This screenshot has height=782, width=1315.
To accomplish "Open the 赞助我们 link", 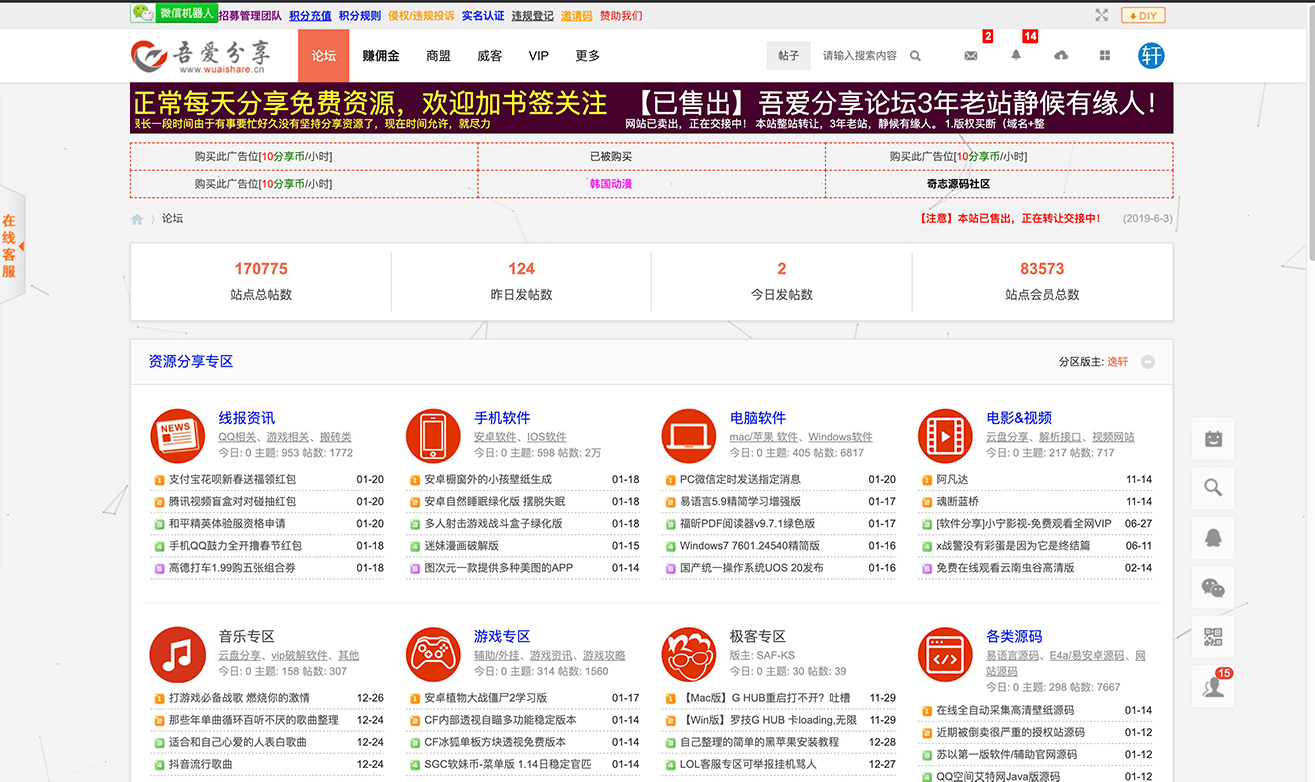I will click(621, 16).
